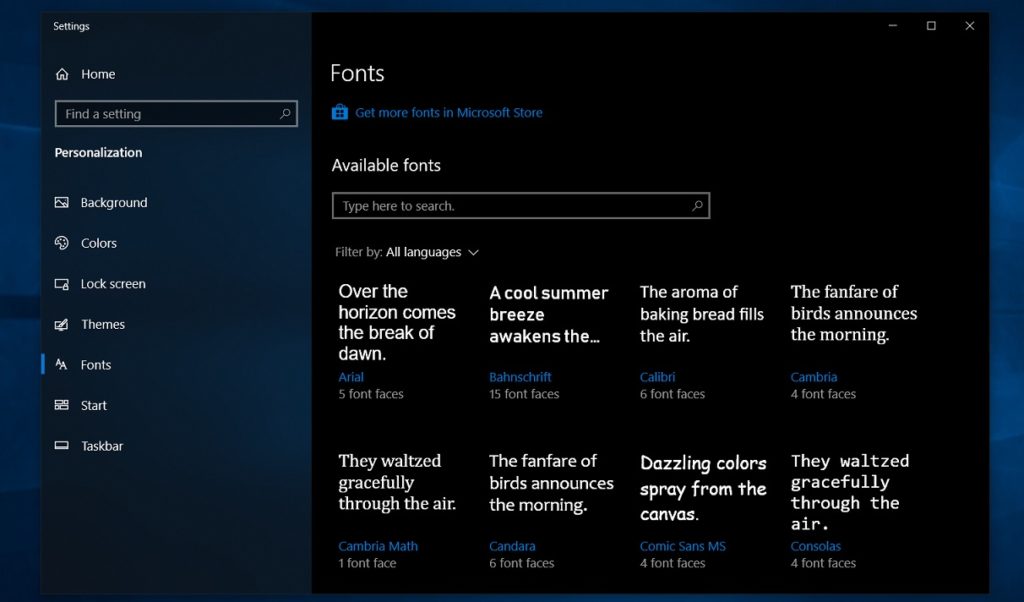Select the Consolas font link
This screenshot has width=1024, height=602.
click(x=815, y=546)
